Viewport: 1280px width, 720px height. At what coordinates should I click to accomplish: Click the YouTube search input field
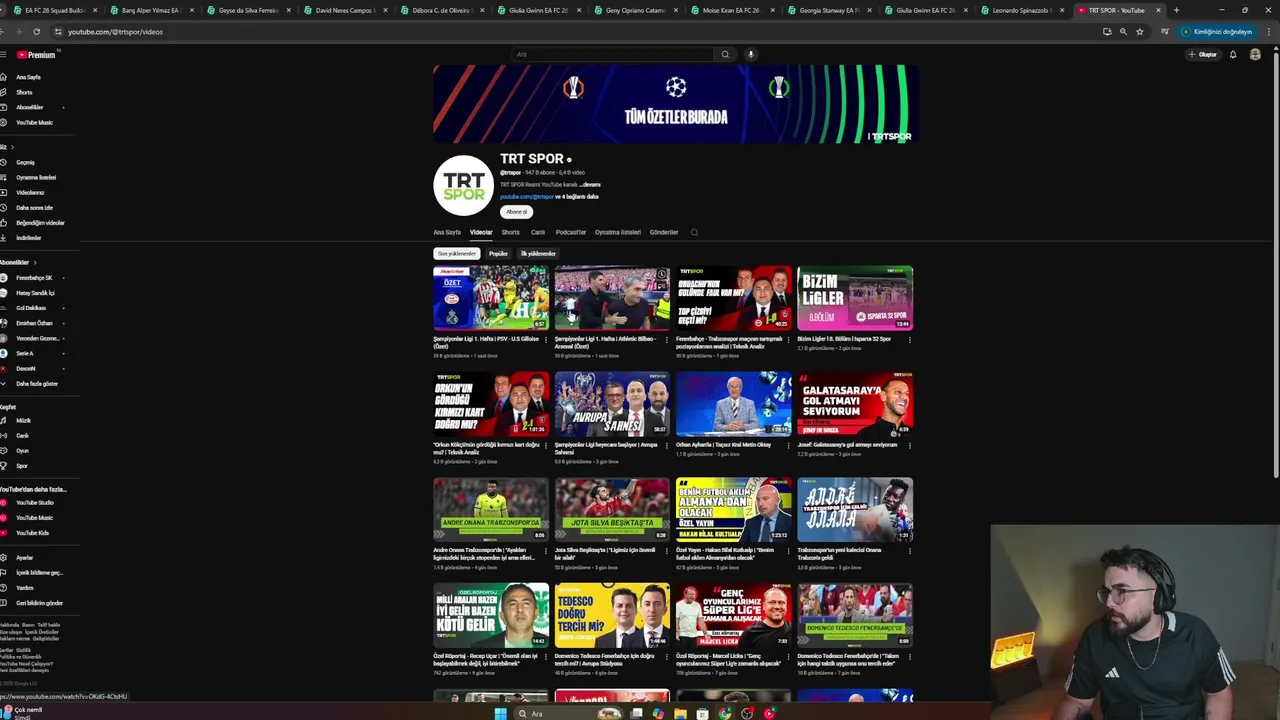tap(612, 54)
